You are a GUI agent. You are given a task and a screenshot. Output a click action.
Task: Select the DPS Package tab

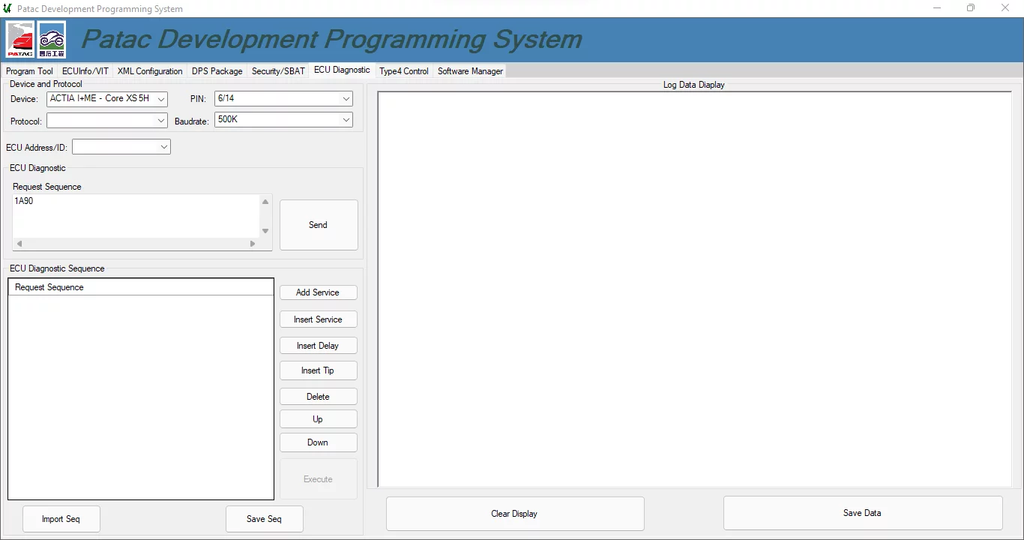[217, 71]
